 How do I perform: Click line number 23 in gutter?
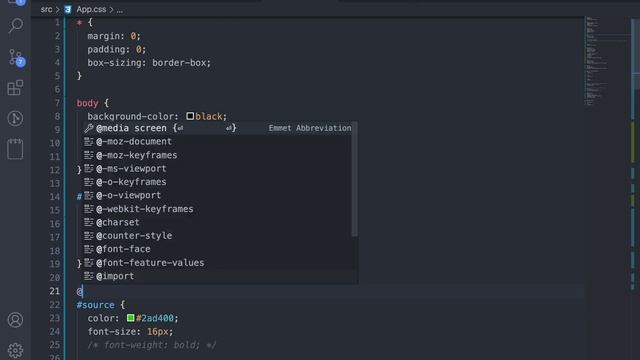pyautogui.click(x=55, y=318)
